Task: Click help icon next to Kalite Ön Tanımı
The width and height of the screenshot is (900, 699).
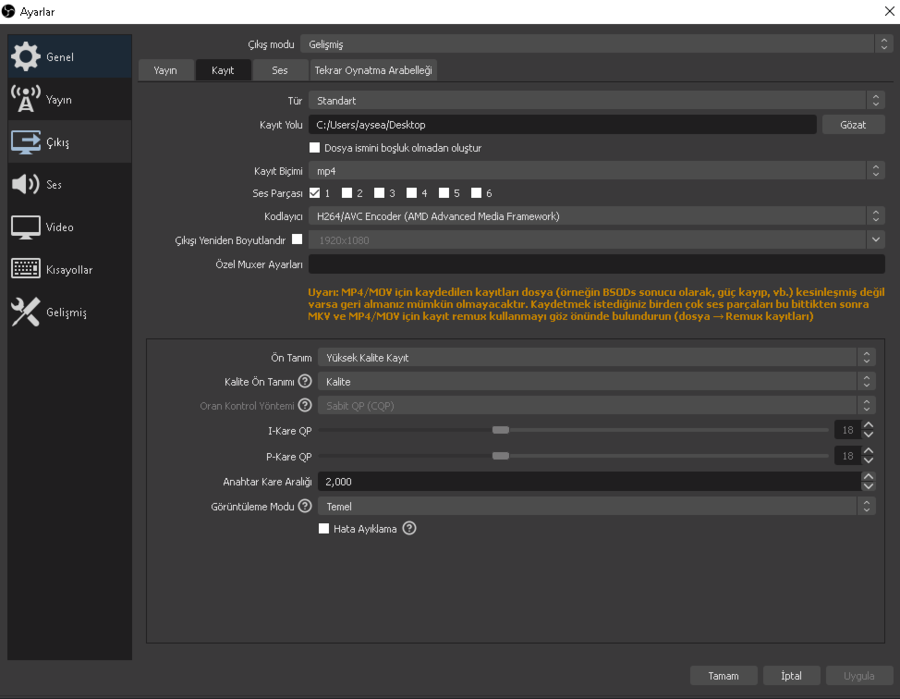Action: coord(305,381)
